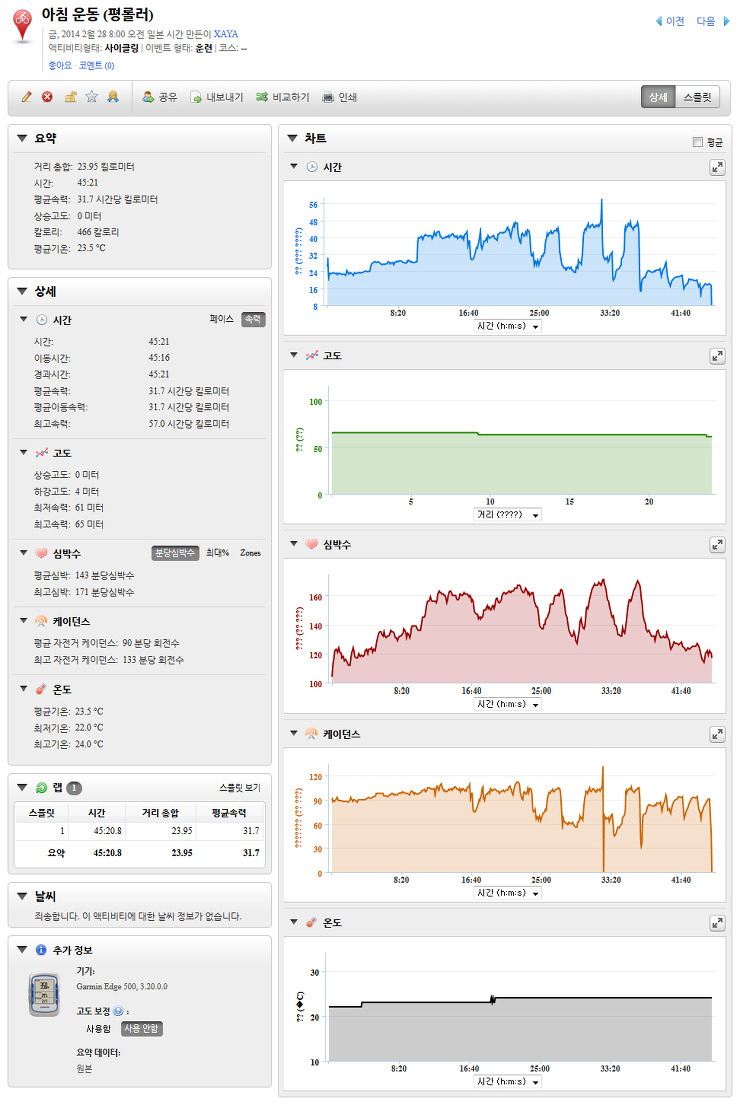Screen dimensions: 740x1105
Task: Go to next activity with 다음
Action: point(713,21)
